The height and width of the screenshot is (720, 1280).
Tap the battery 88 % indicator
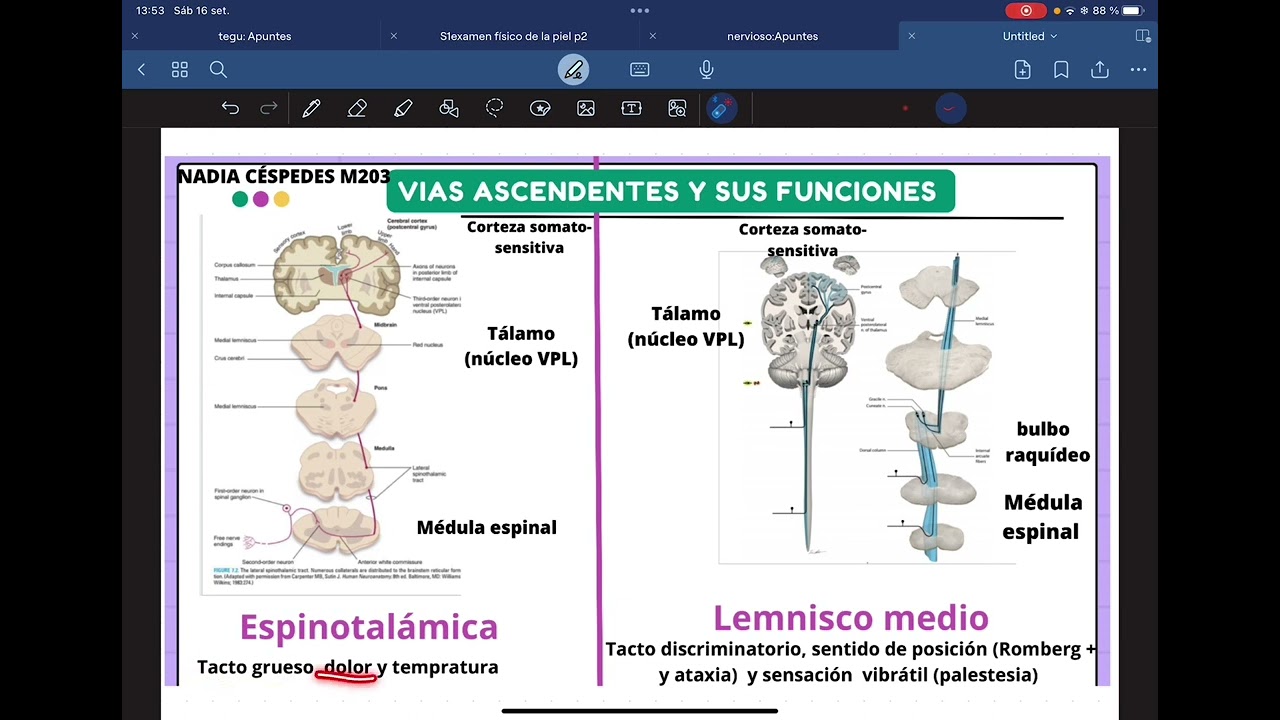tap(1118, 10)
